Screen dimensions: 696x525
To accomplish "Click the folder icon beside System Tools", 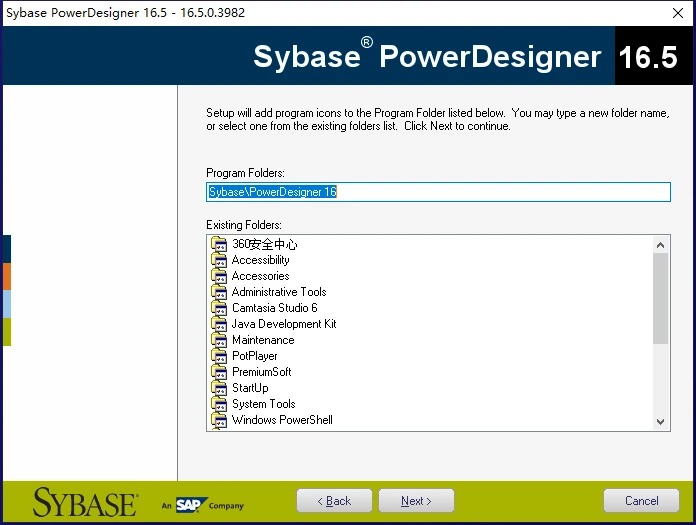I will click(219, 403).
